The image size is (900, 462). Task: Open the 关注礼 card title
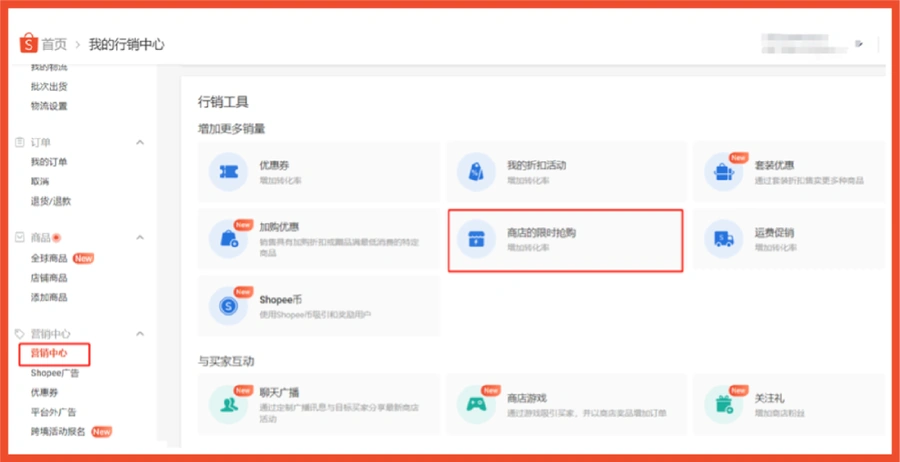tap(770, 398)
